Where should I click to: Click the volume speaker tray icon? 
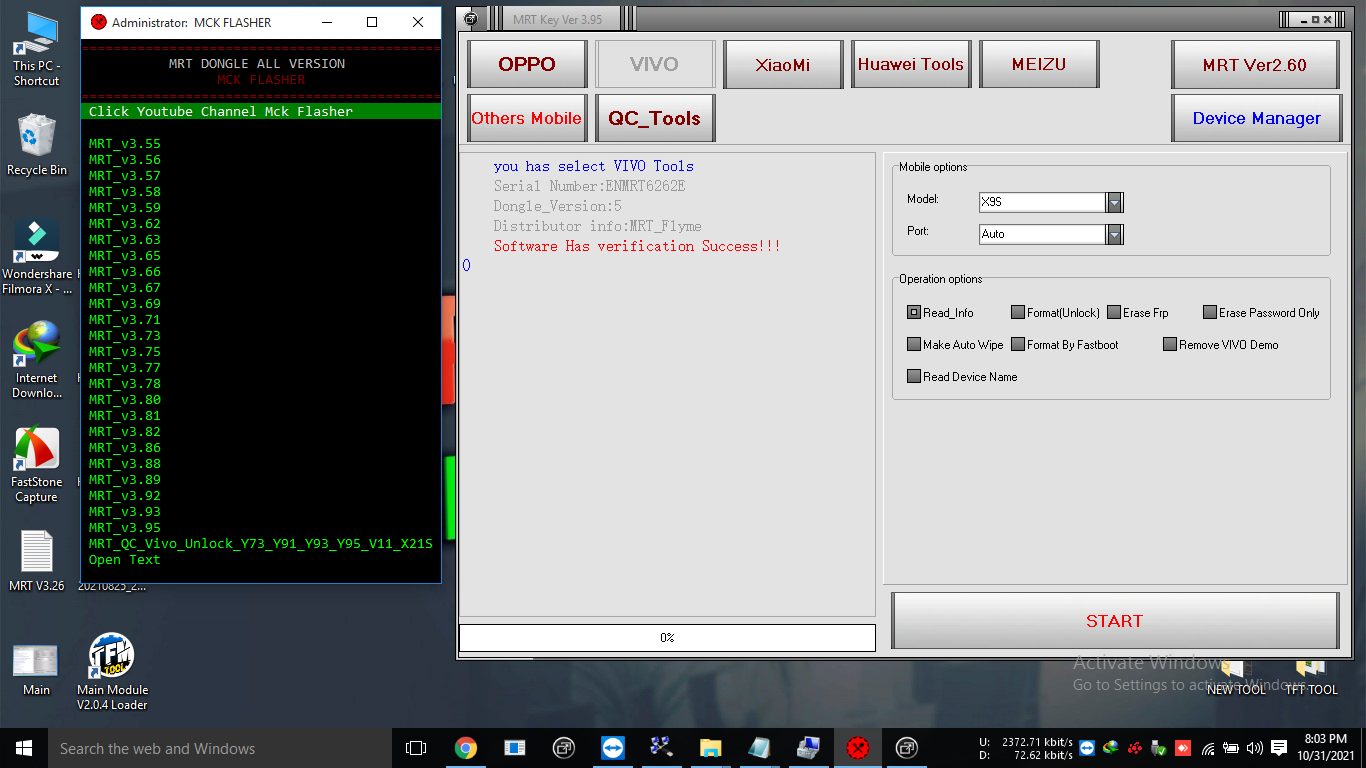[x=1255, y=748]
